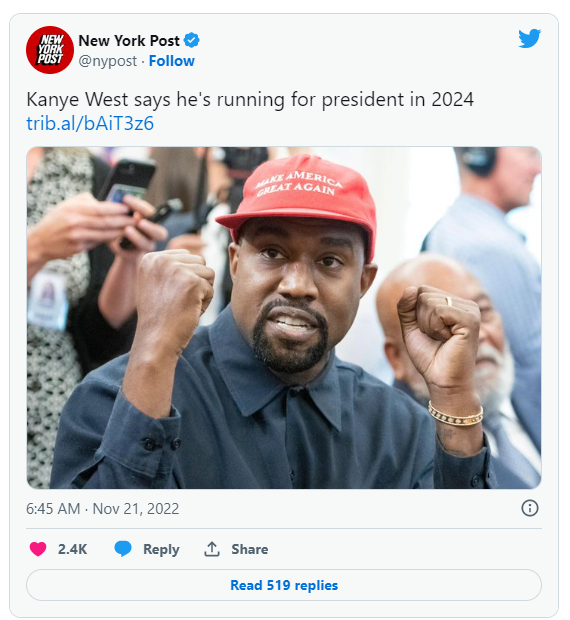This screenshot has height=620, width=570.
Task: Open the tweet info circle icon
Action: click(x=530, y=508)
